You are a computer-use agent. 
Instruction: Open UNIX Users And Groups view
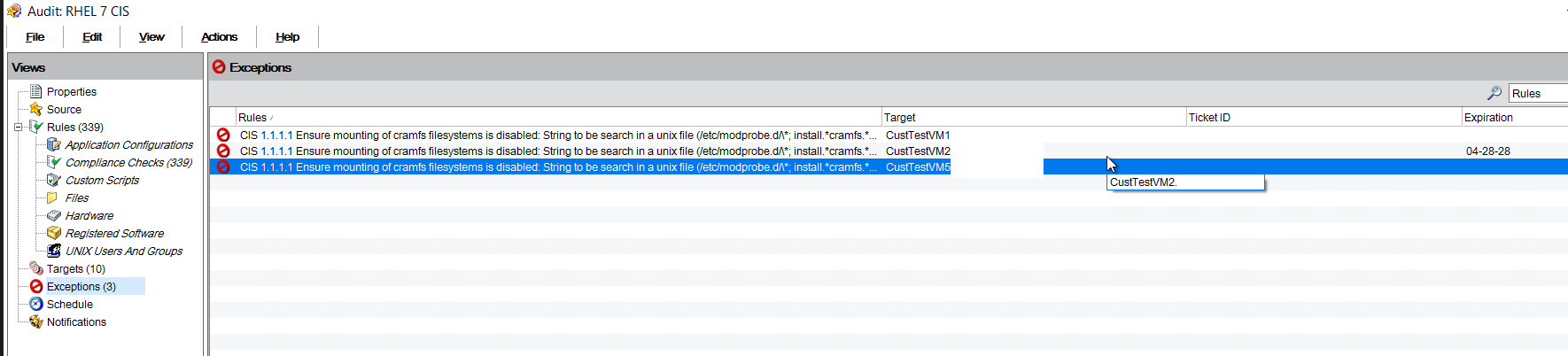pos(124,251)
